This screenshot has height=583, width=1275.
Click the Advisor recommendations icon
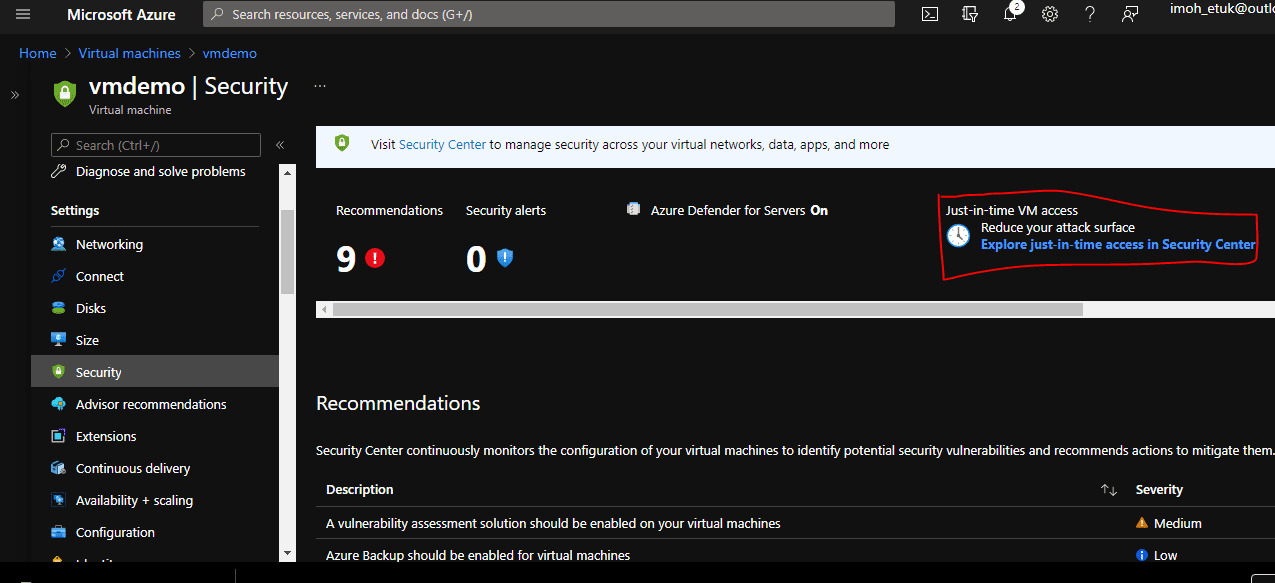point(59,404)
